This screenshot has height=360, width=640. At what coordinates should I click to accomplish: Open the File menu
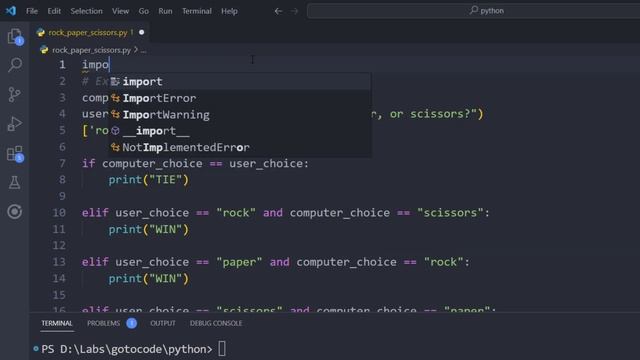point(32,11)
